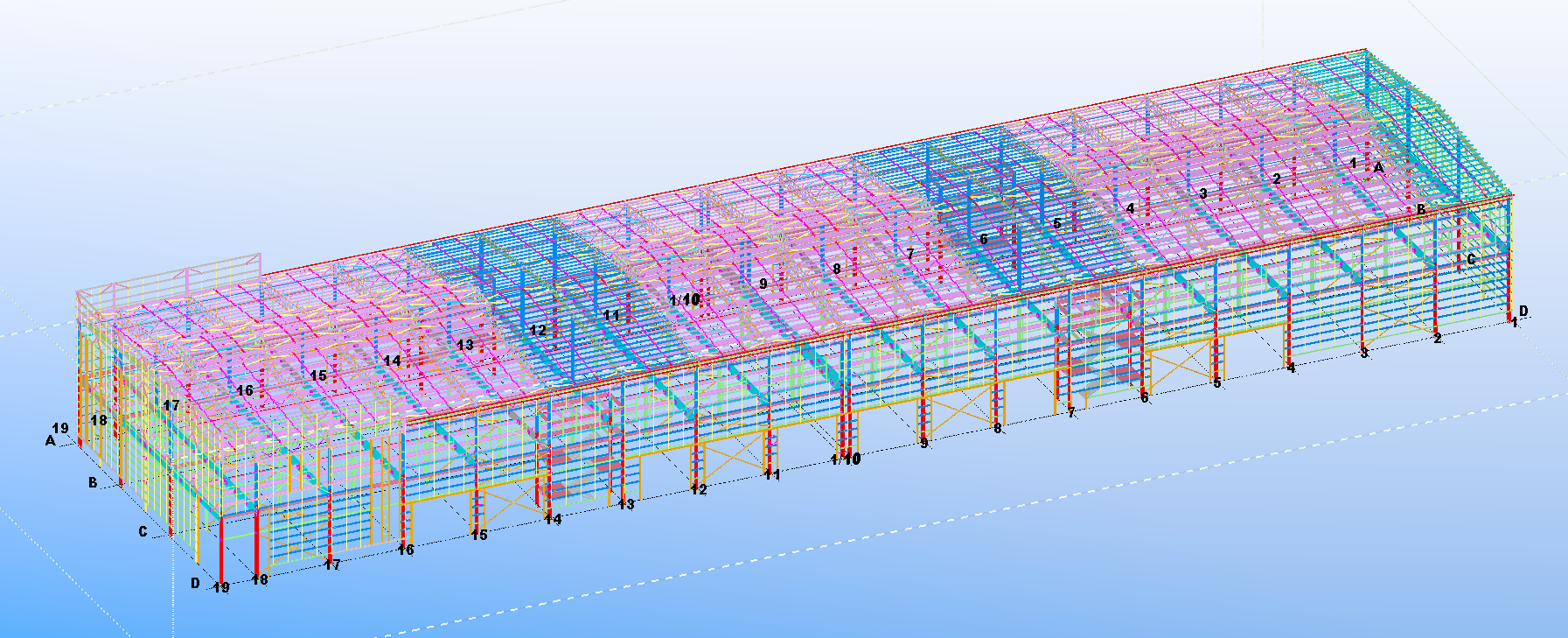This screenshot has height=638, width=1568.
Task: Click roof grid label 6 over blue bay
Action: point(983,239)
